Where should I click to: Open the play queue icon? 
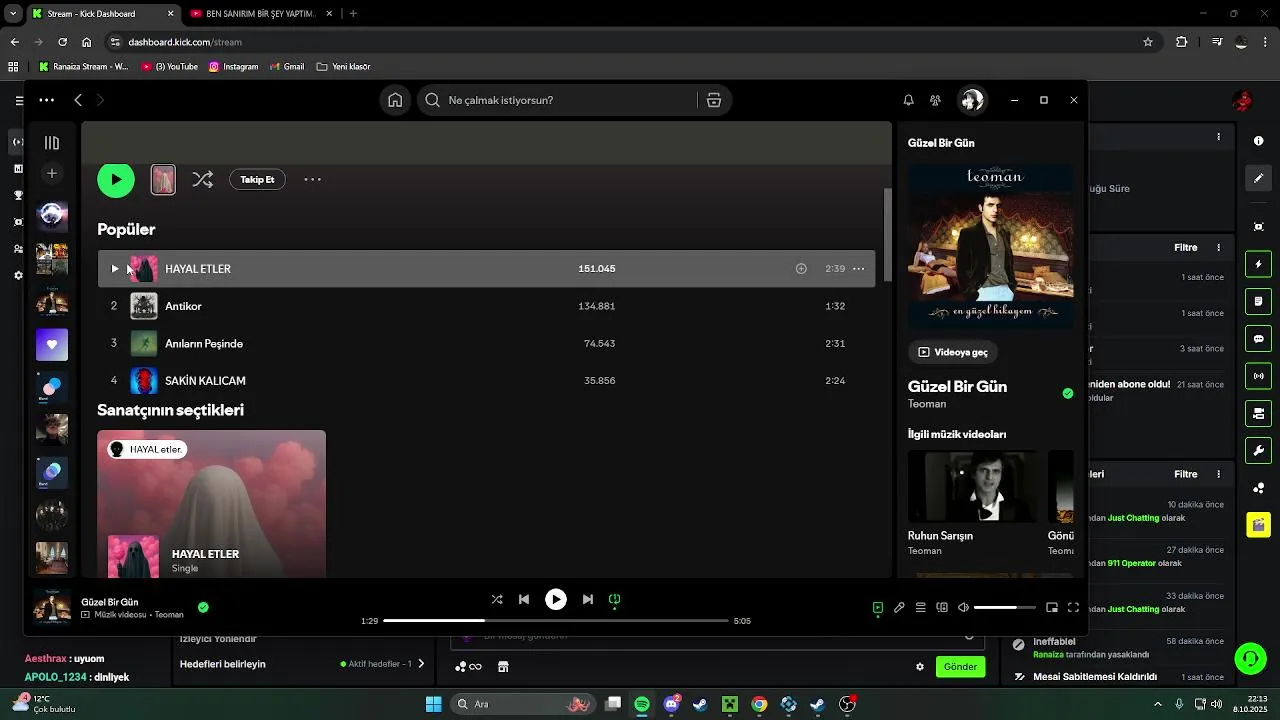tap(920, 607)
